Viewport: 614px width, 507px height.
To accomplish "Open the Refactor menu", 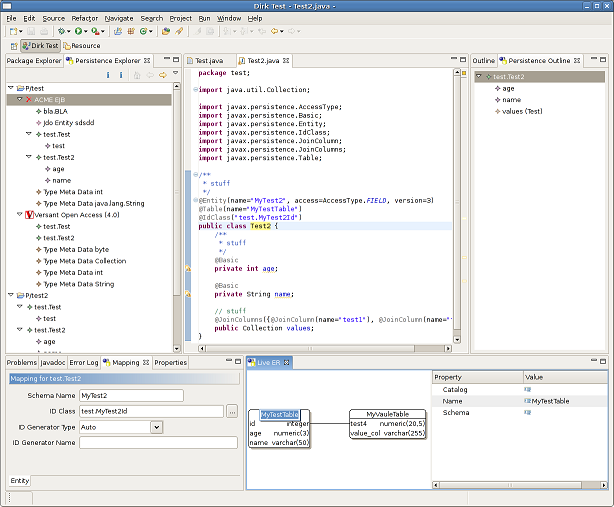I will 85,18.
